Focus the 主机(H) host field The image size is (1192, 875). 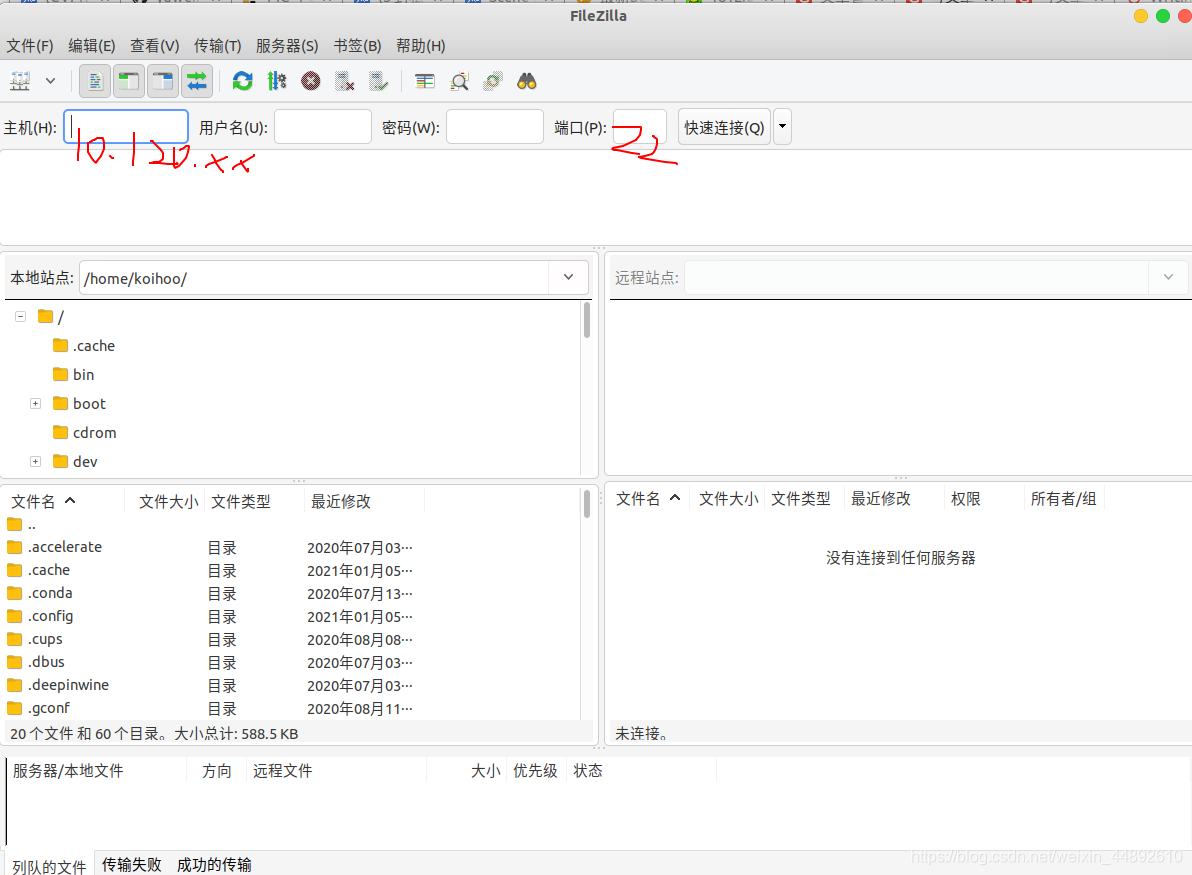[126, 127]
